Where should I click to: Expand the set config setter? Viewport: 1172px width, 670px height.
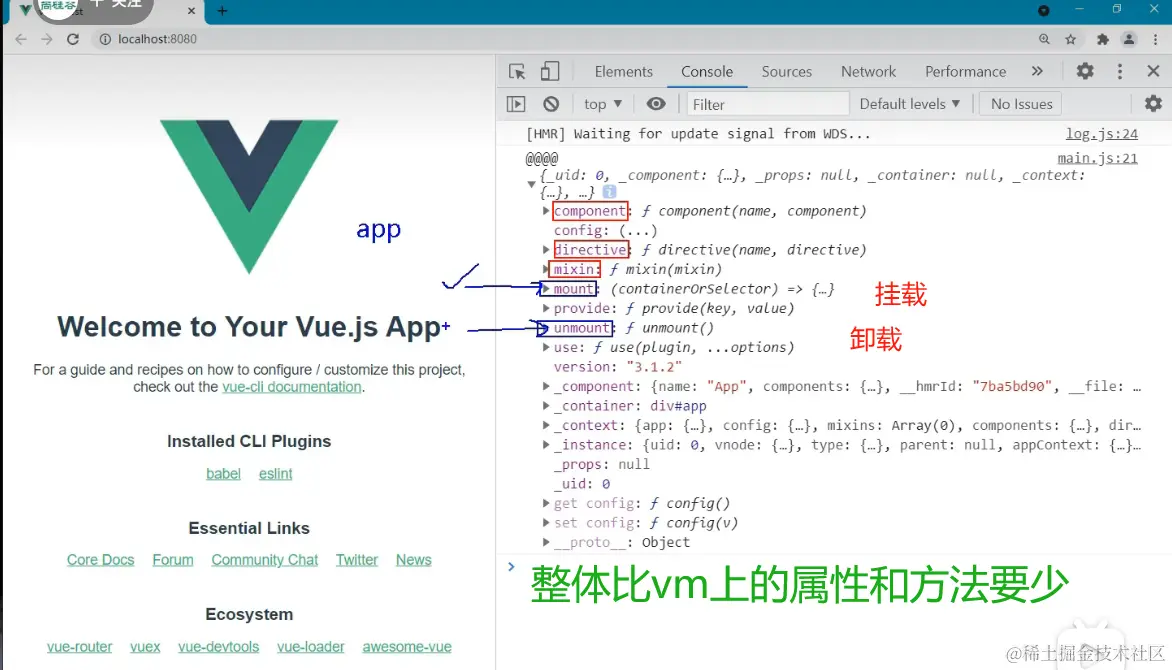coord(546,523)
